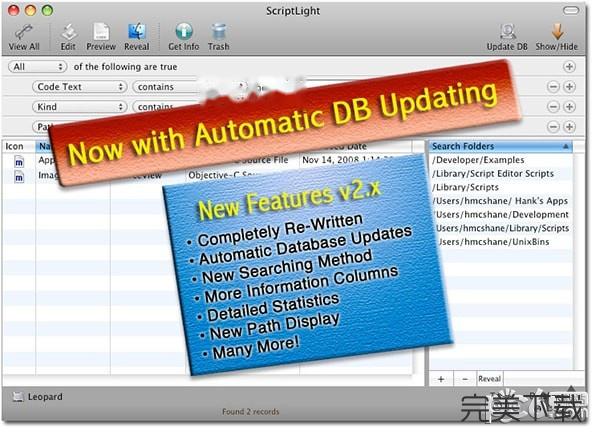Add a rule after the third rule row
The width and height of the screenshot is (600, 436).
[569, 127]
